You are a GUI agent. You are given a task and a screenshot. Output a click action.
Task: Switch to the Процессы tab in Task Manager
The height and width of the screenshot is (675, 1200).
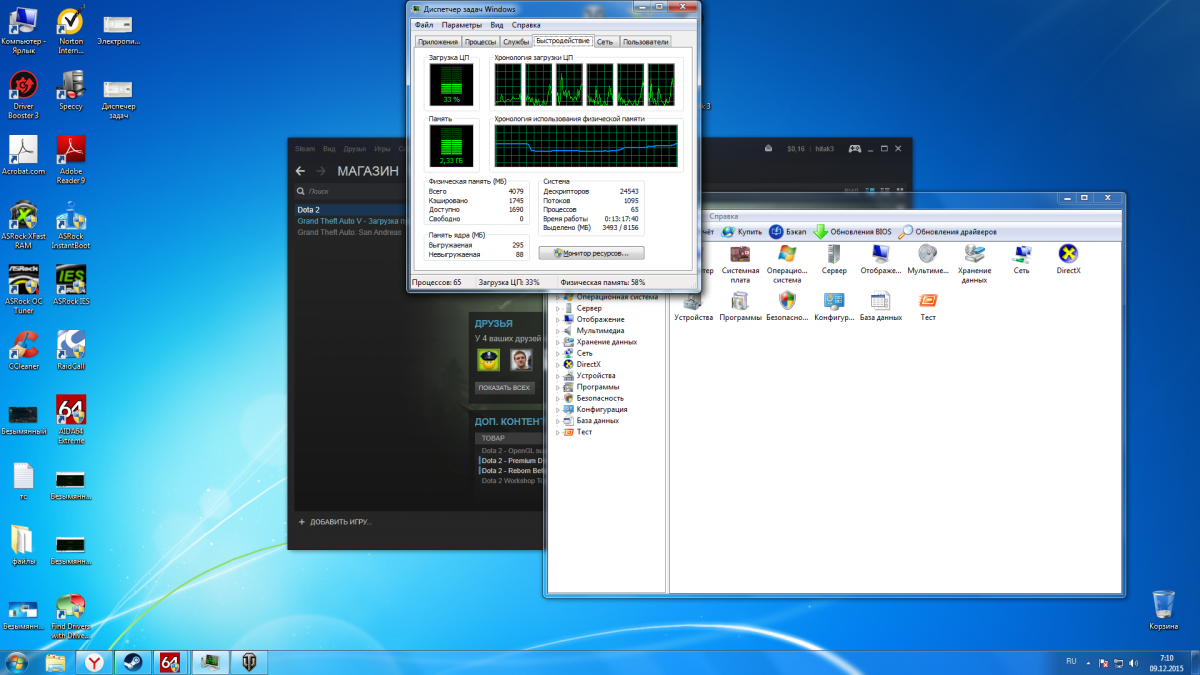[480, 42]
